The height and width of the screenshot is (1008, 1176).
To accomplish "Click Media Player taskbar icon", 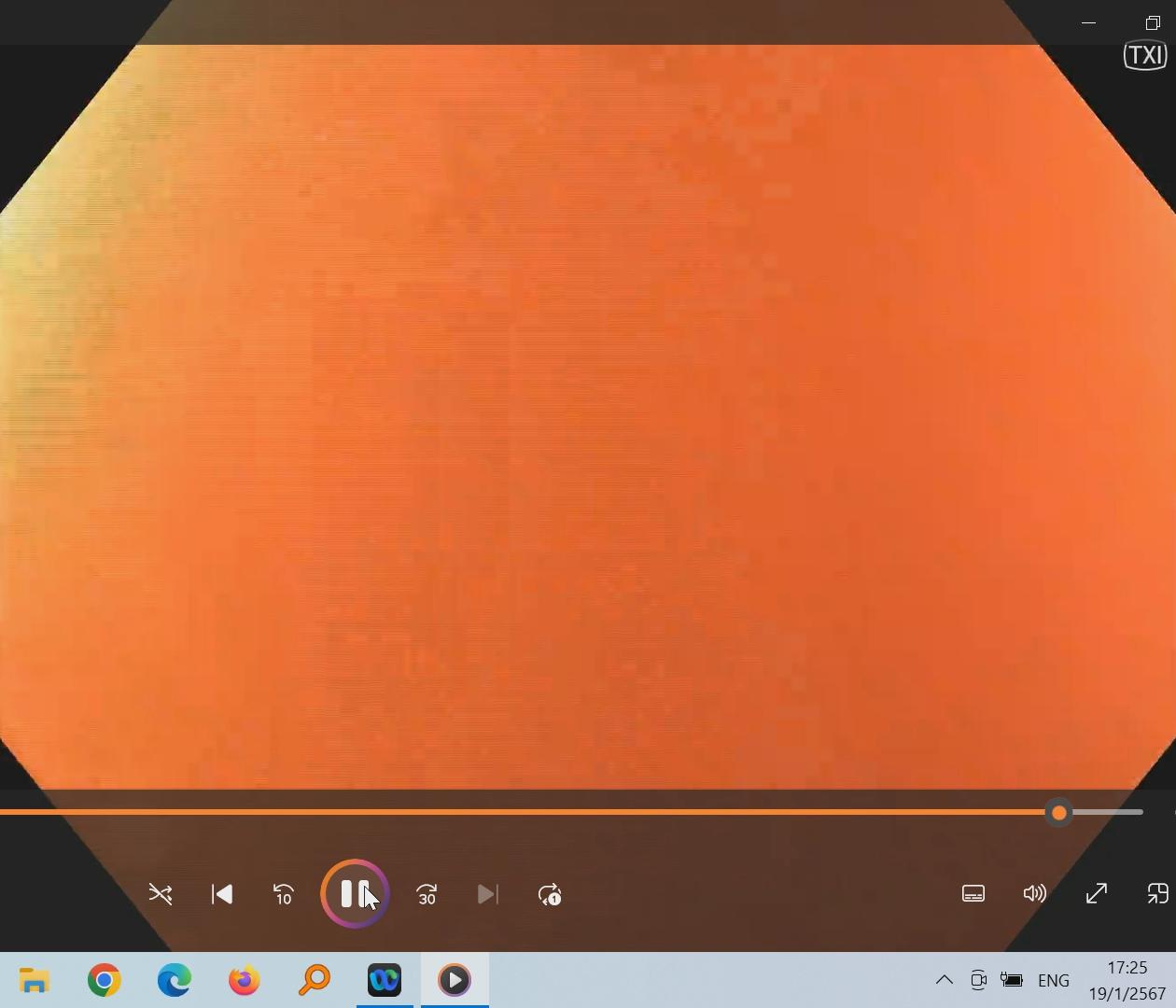I will point(455,980).
